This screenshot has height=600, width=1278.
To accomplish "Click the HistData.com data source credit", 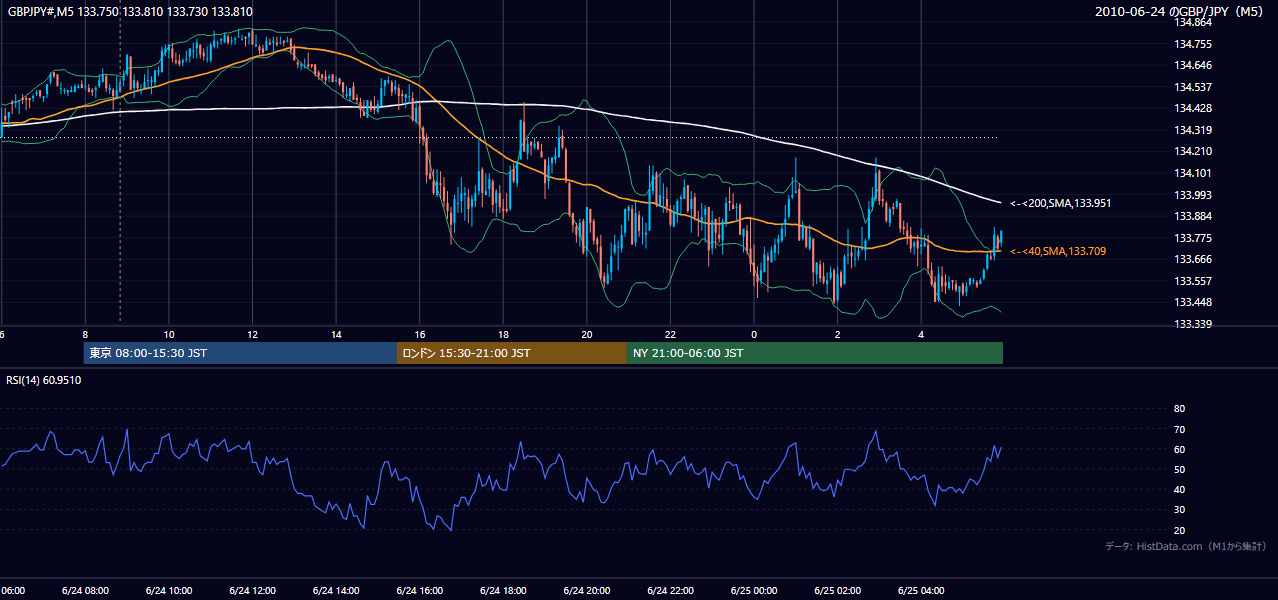I will 1185,546.
